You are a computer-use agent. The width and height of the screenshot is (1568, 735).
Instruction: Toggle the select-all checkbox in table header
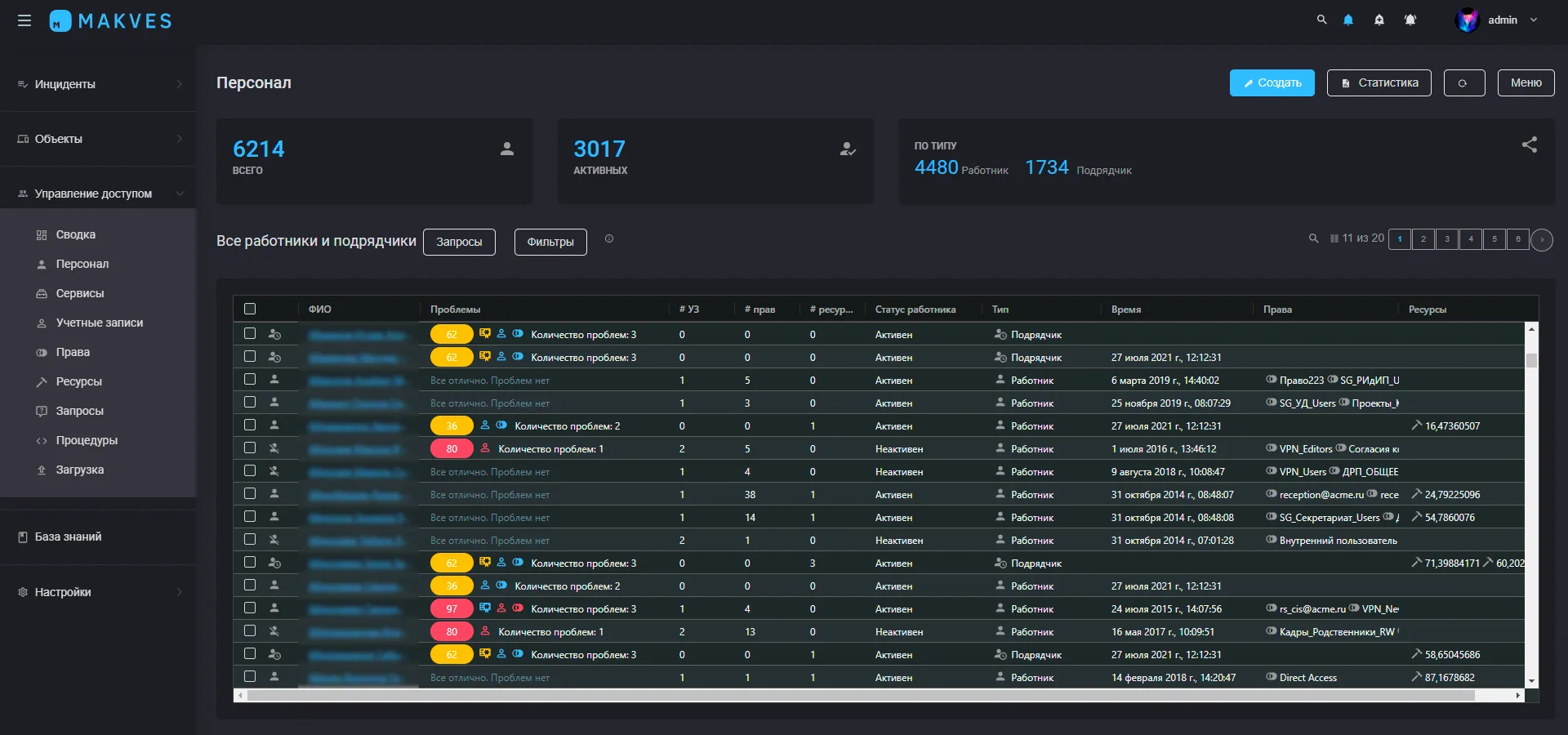tap(250, 309)
